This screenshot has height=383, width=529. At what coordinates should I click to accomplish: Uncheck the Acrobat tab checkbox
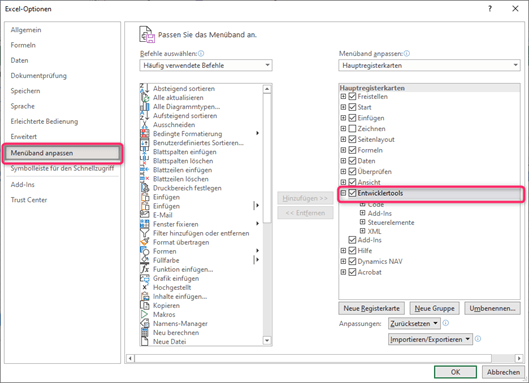(352, 272)
